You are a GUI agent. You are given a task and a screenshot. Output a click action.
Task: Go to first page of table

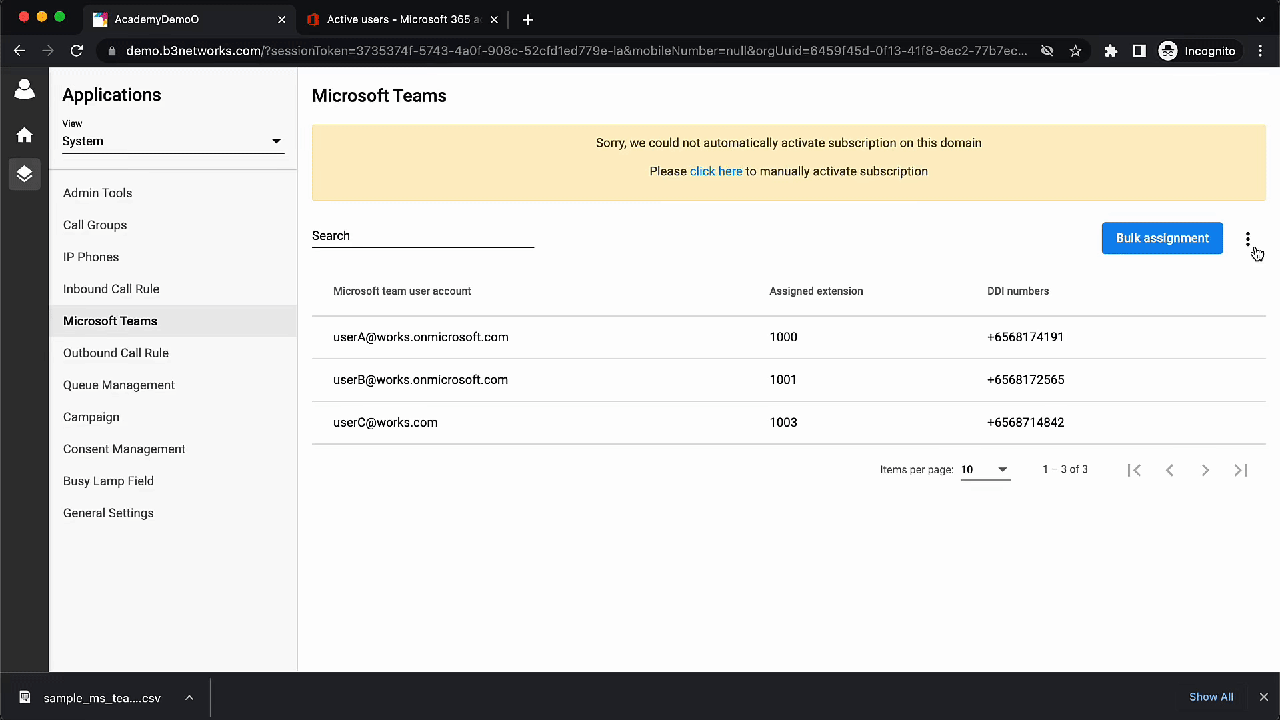click(x=1134, y=470)
